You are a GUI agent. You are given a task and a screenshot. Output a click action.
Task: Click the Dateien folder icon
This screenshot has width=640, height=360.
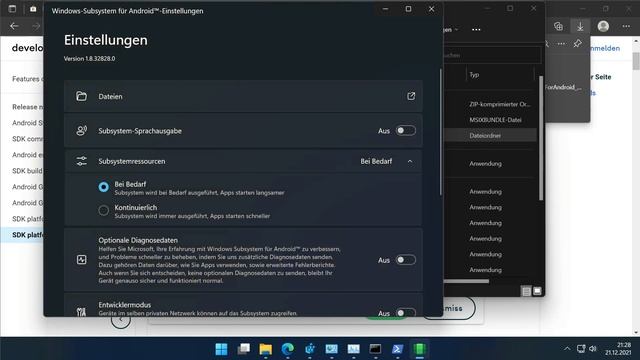click(x=81, y=96)
